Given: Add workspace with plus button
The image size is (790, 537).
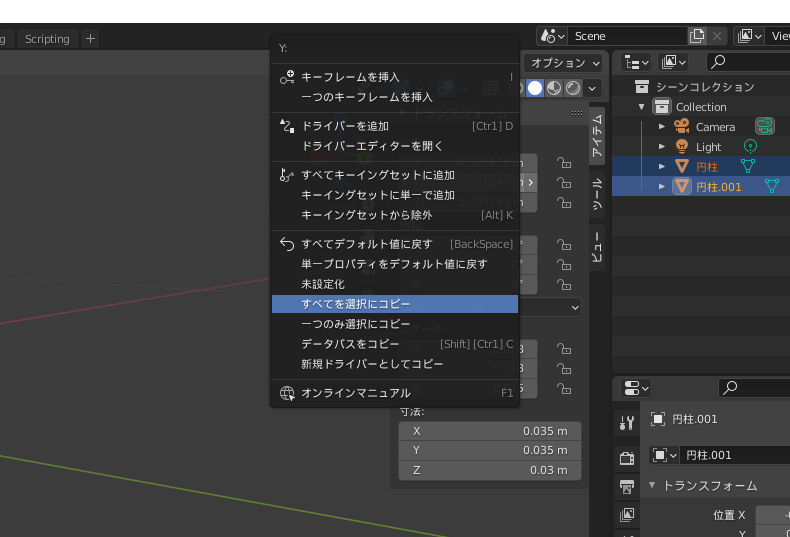Looking at the screenshot, I should (x=90, y=39).
